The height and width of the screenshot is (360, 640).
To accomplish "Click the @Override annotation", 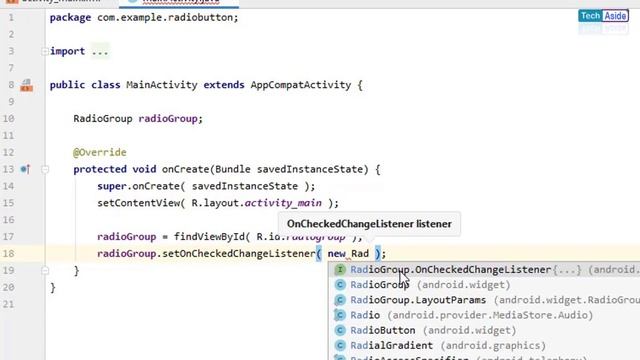I will tap(100, 152).
